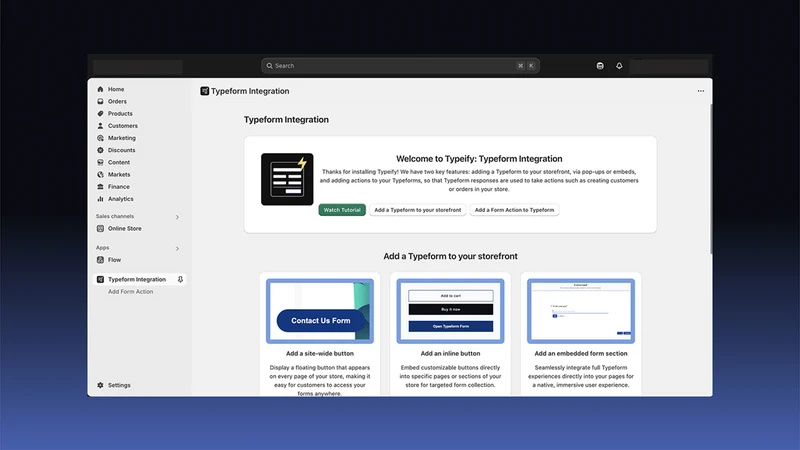Image resolution: width=800 pixels, height=450 pixels.
Task: Click the Add an inline button title
Action: (x=451, y=353)
